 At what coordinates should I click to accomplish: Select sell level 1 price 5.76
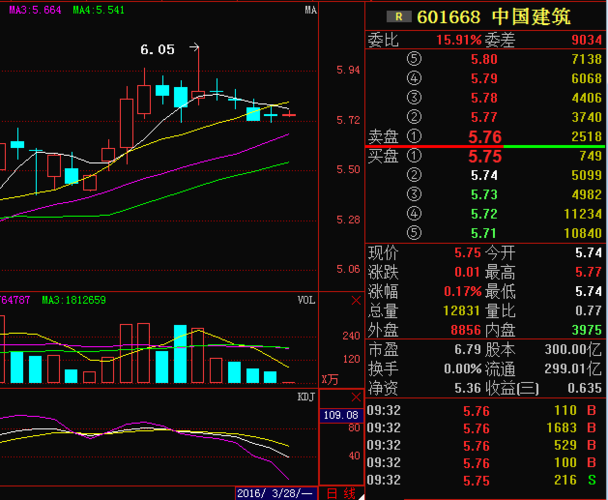[x=485, y=137]
